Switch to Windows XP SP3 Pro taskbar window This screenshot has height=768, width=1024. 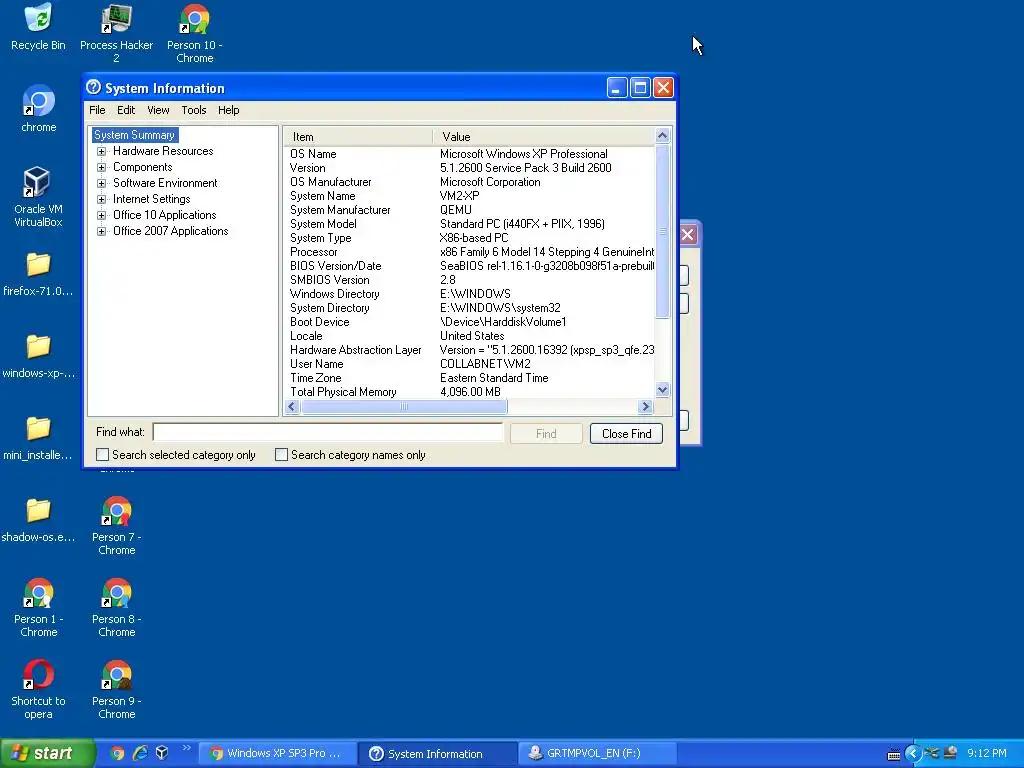pos(278,753)
